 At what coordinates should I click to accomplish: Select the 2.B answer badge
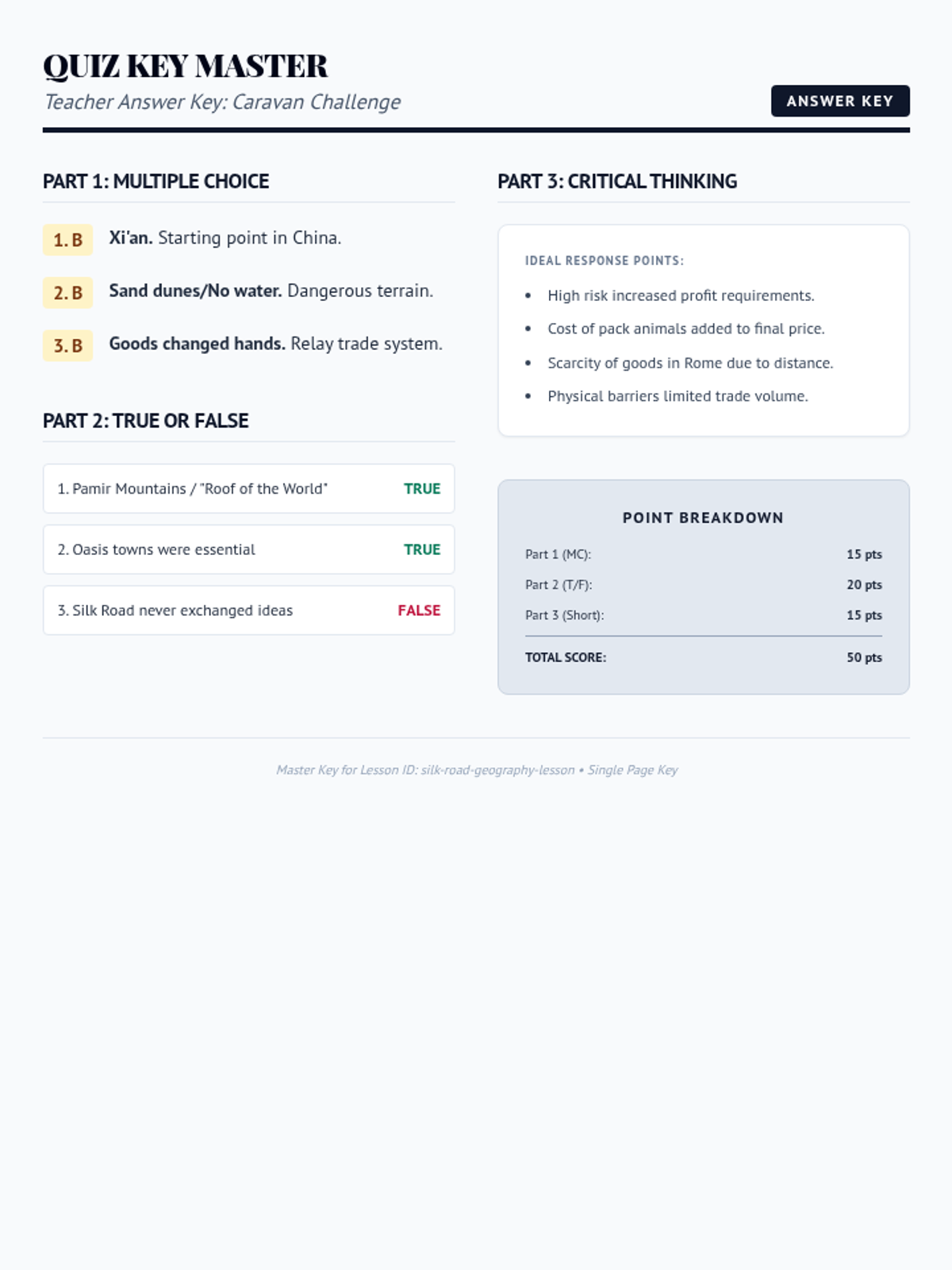[x=67, y=293]
